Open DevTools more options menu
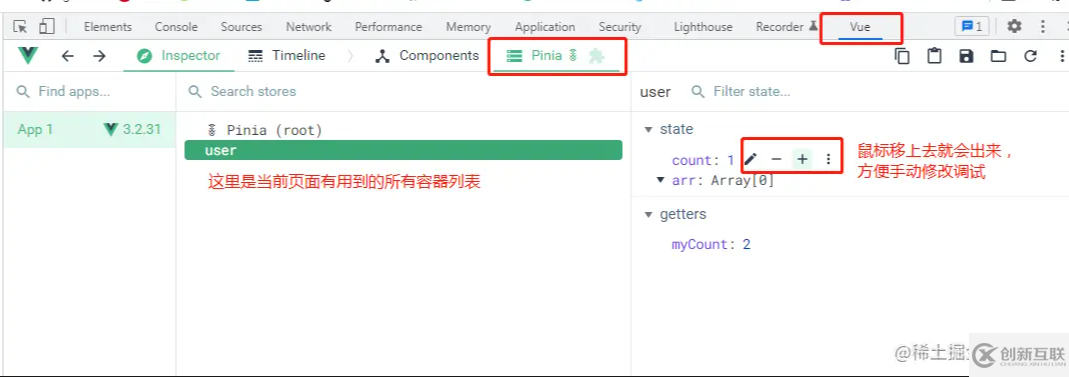The width and height of the screenshot is (1069, 377). 1042,27
